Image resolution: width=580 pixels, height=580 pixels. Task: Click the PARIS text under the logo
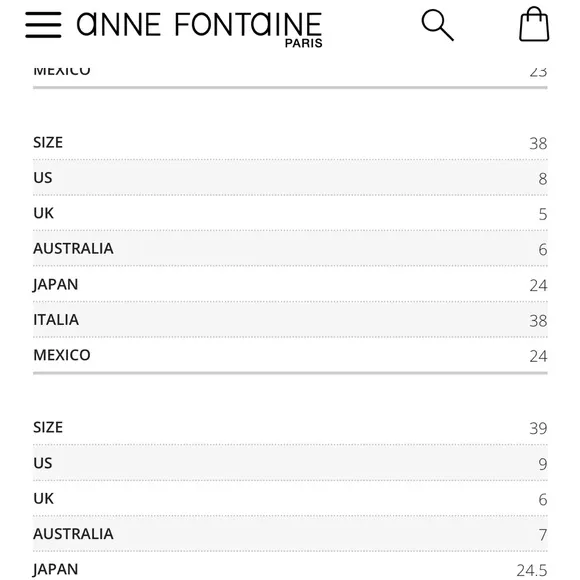tap(304, 43)
